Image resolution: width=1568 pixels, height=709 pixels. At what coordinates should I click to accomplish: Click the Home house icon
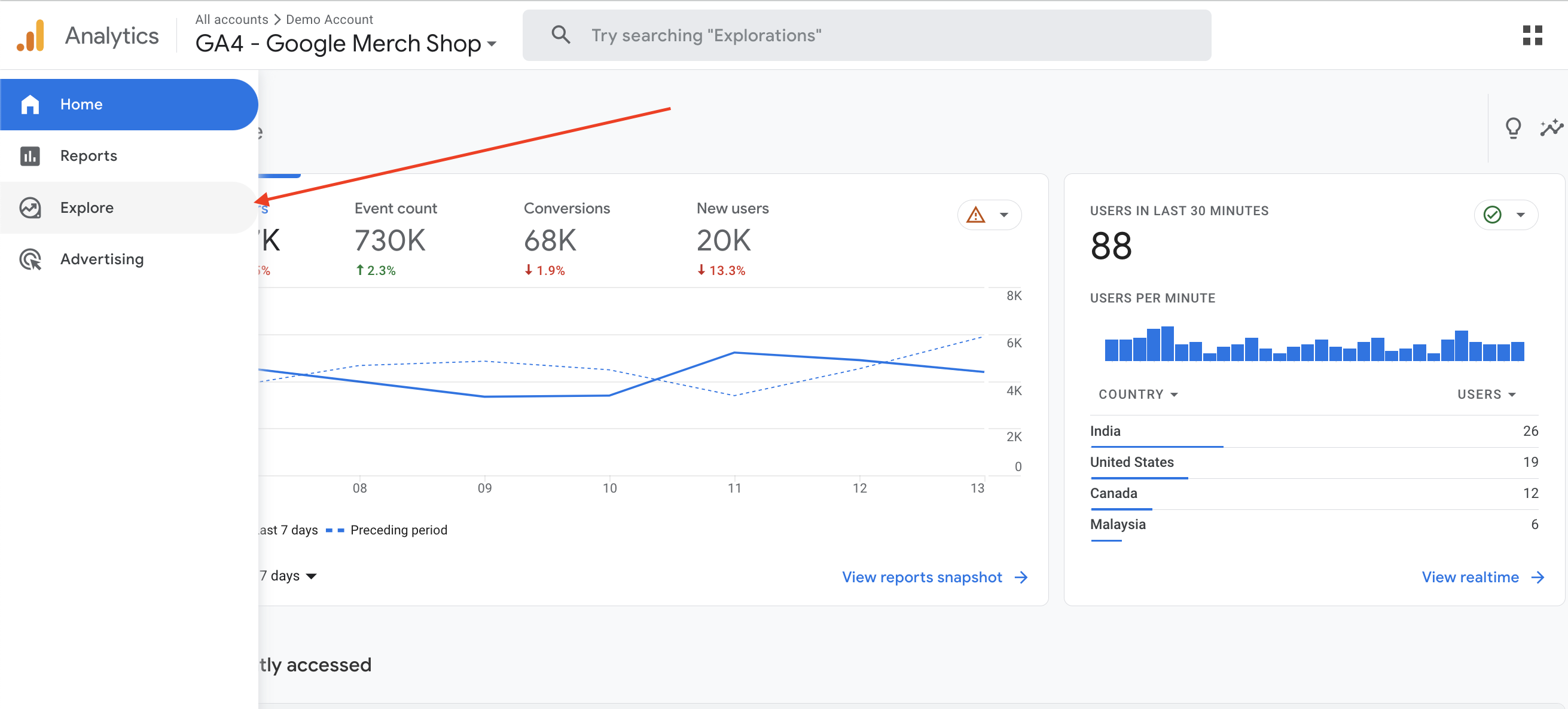(30, 105)
